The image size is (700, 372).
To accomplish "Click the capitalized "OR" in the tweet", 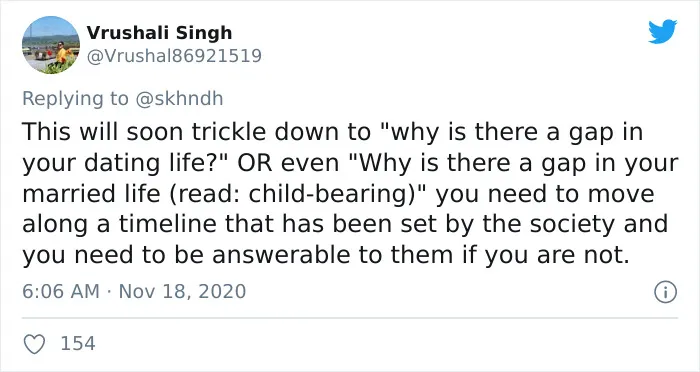I will click(x=254, y=163).
